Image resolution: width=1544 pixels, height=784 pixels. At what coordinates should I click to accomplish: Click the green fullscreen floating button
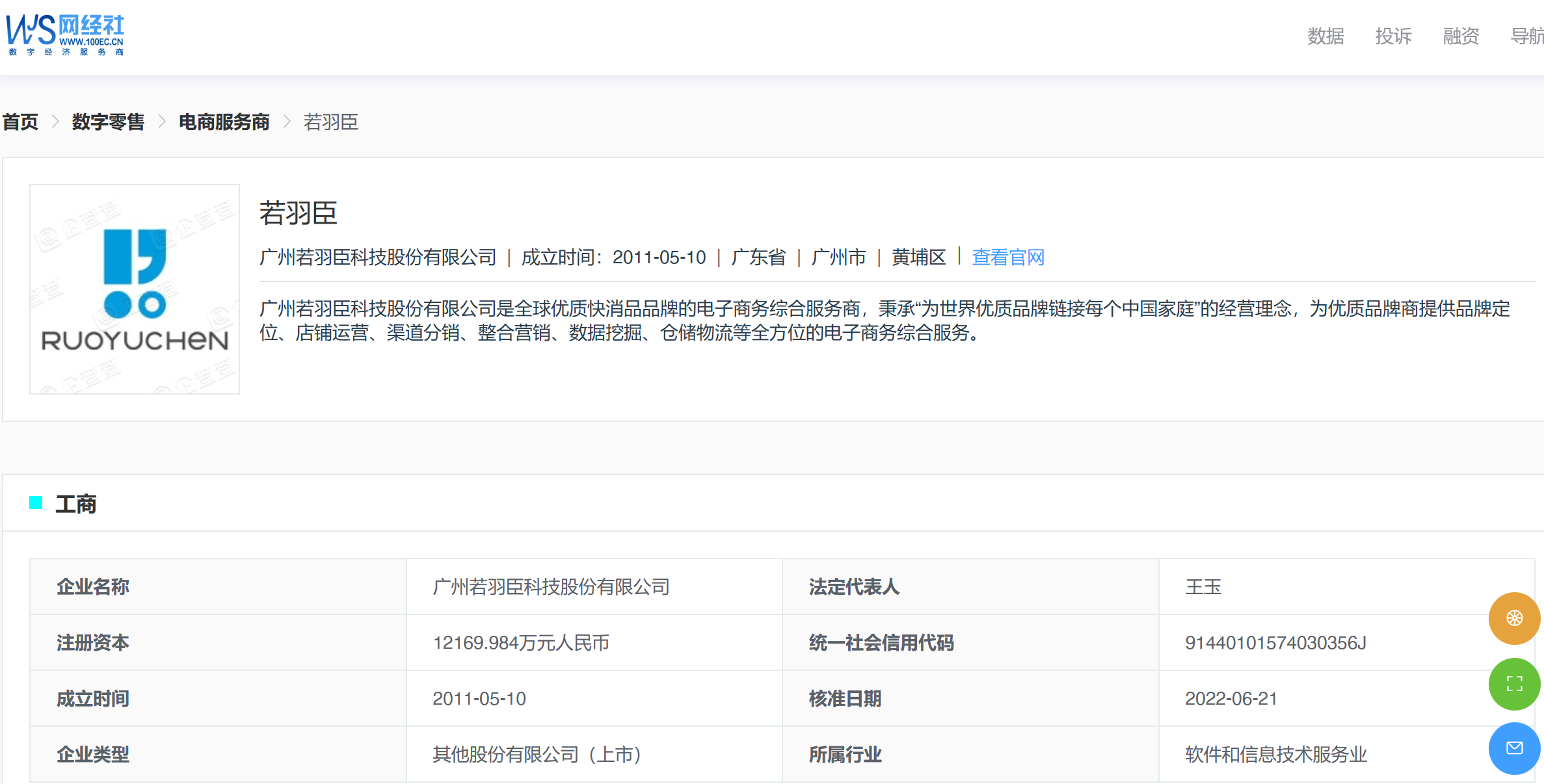pyautogui.click(x=1514, y=683)
